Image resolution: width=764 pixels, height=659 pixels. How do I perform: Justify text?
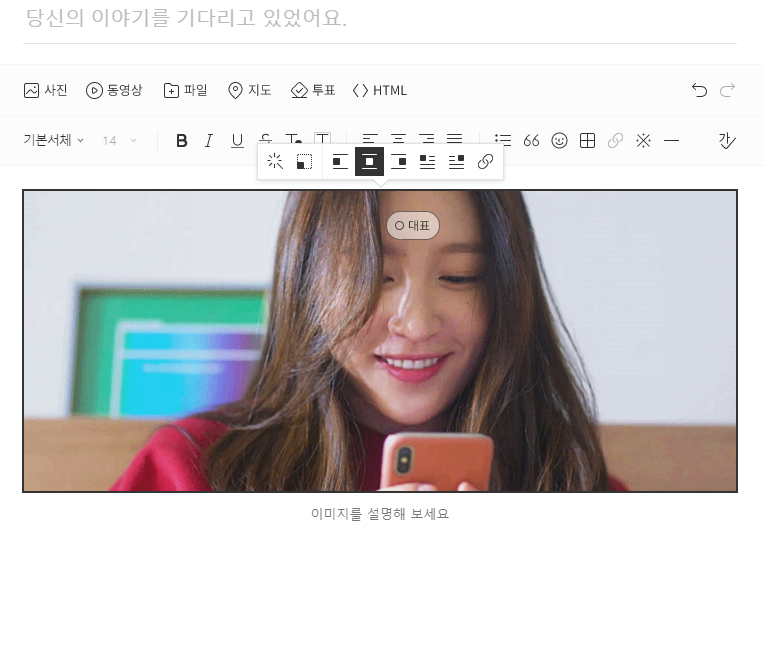[x=455, y=138]
